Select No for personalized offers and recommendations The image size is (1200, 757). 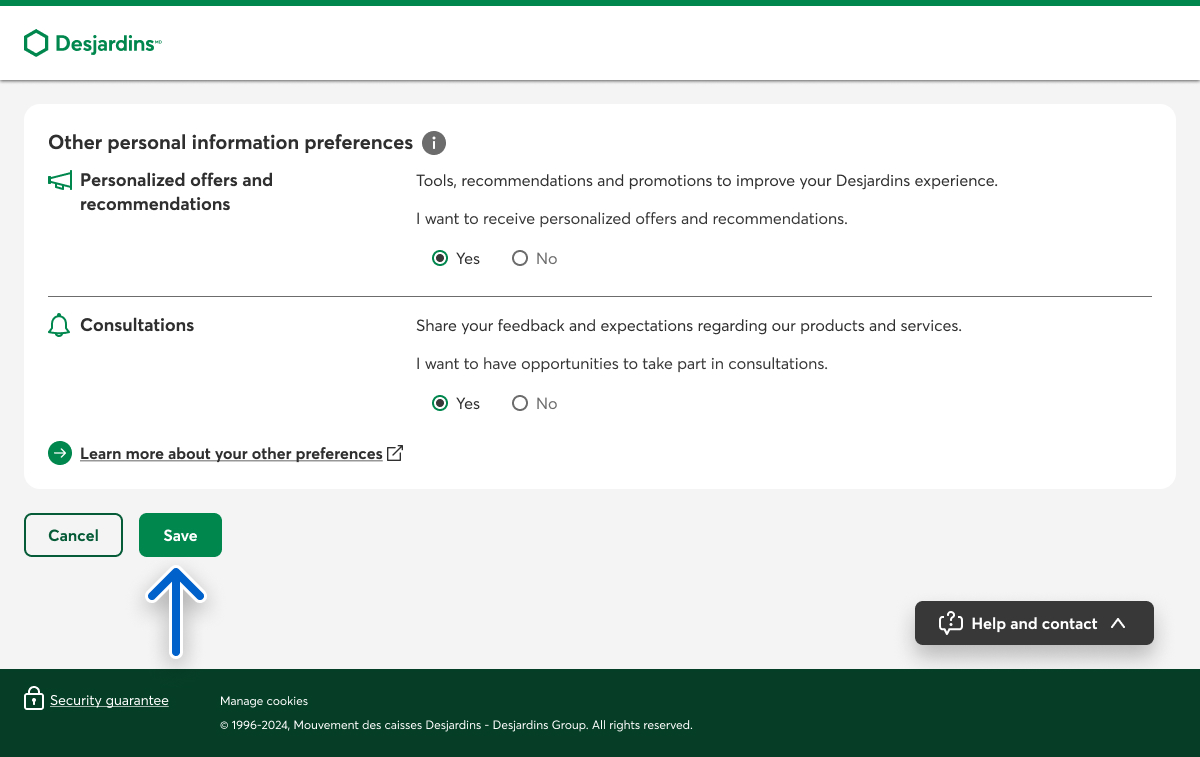(520, 258)
